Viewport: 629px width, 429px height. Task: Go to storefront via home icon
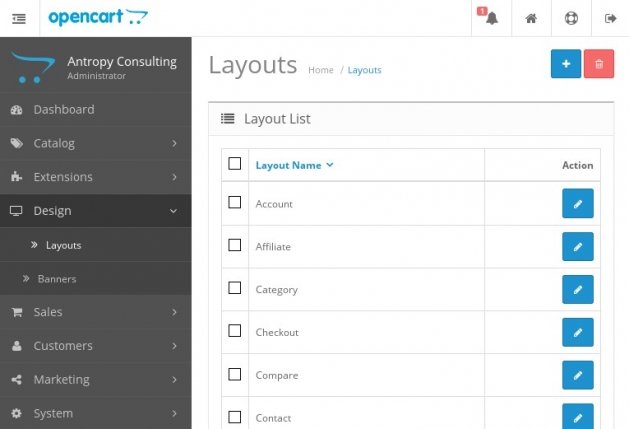tap(531, 18)
